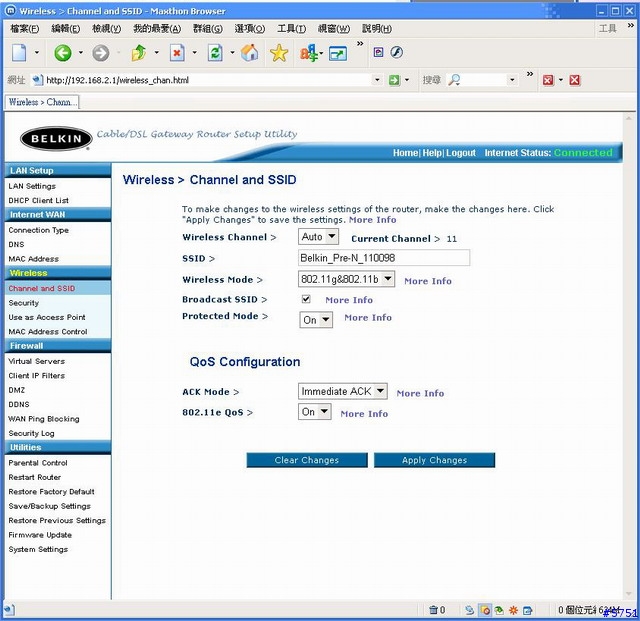Click the Flash filter toolbar icon
The image size is (640, 621).
pos(396,52)
